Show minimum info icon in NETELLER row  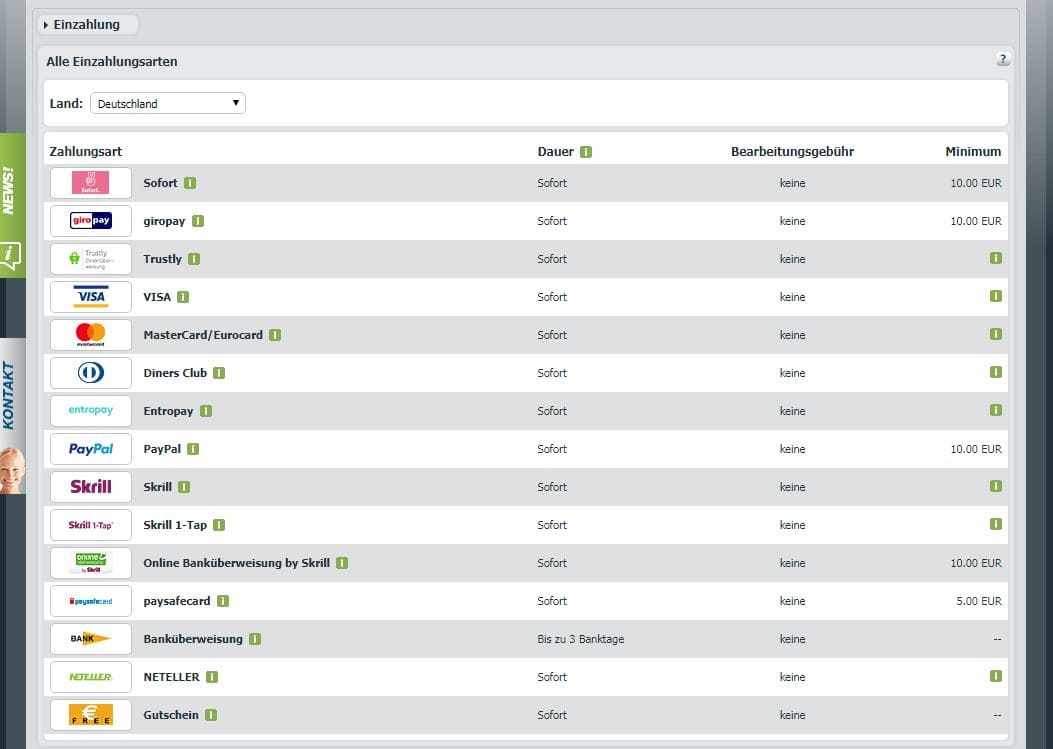click(996, 676)
